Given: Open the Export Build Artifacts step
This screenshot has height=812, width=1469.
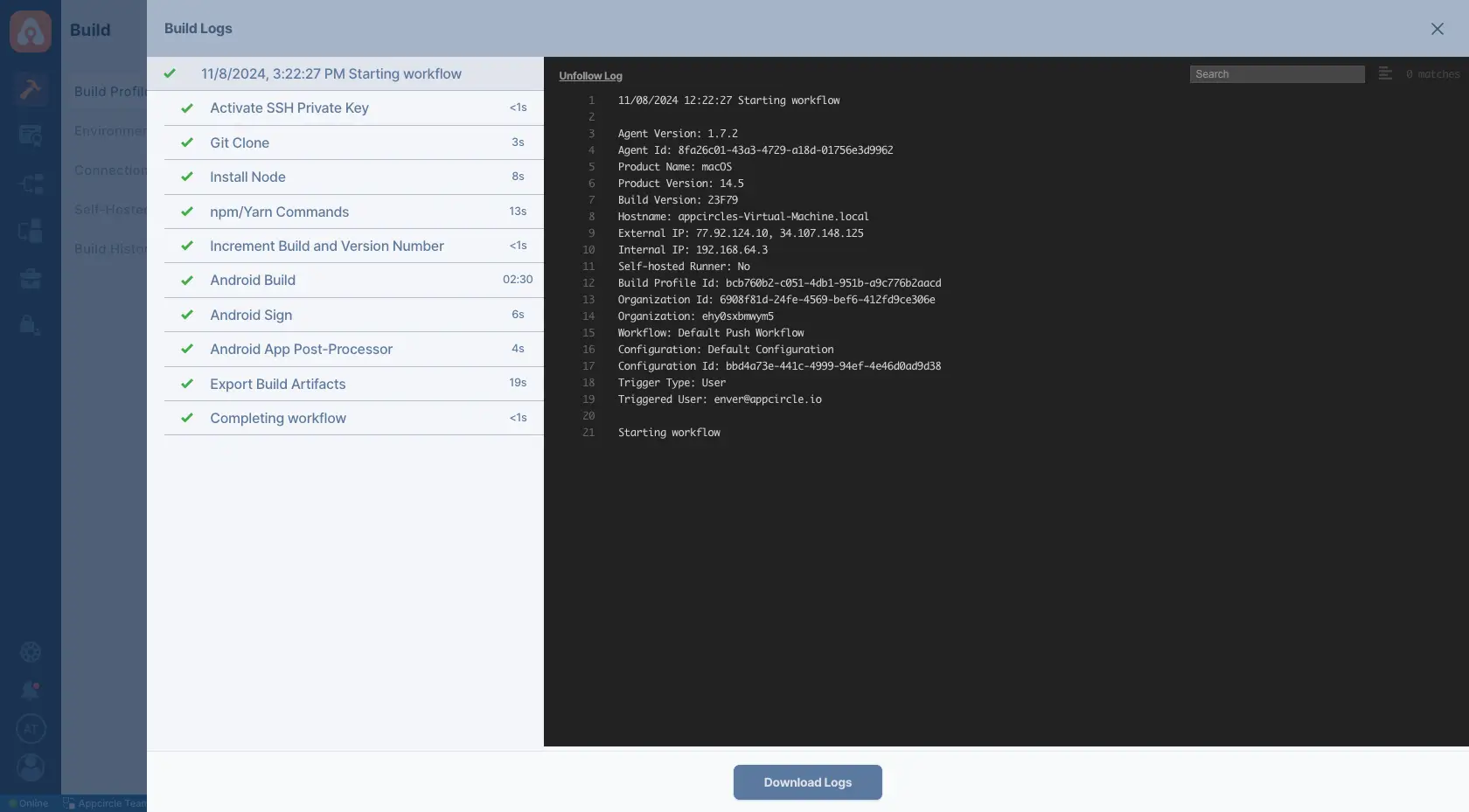Looking at the screenshot, I should [x=354, y=384].
